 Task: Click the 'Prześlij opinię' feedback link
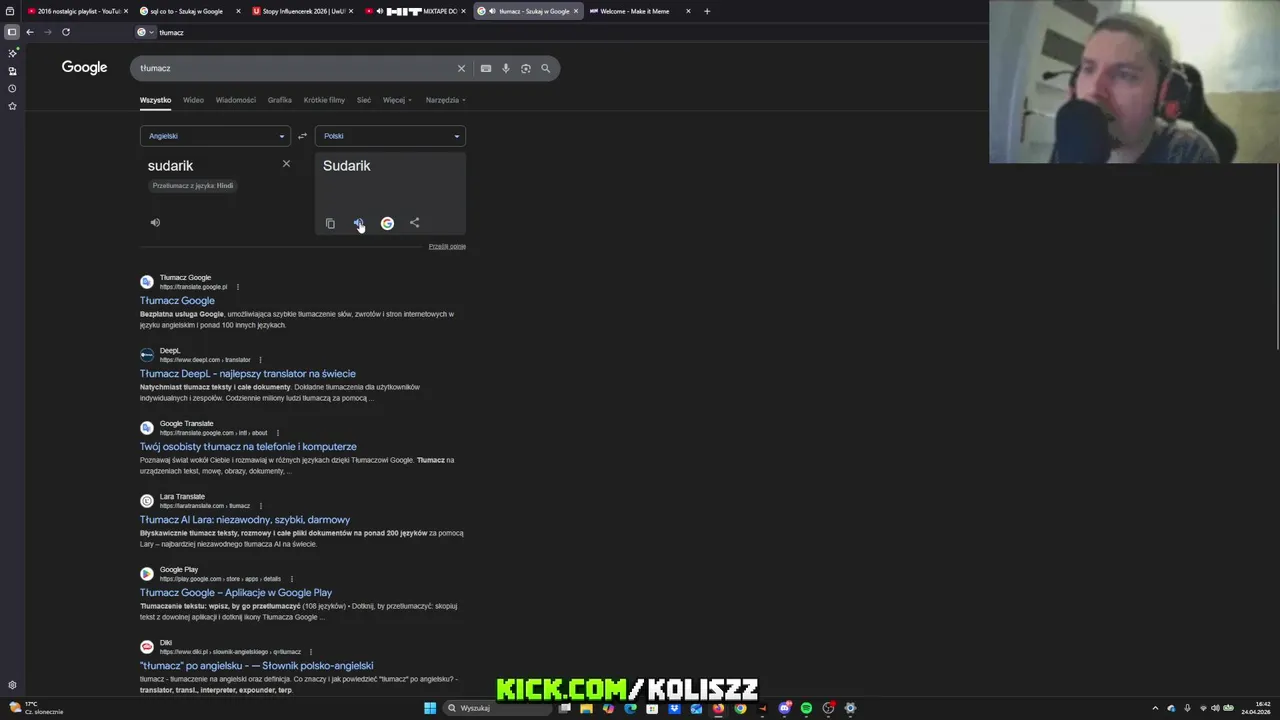tap(447, 246)
